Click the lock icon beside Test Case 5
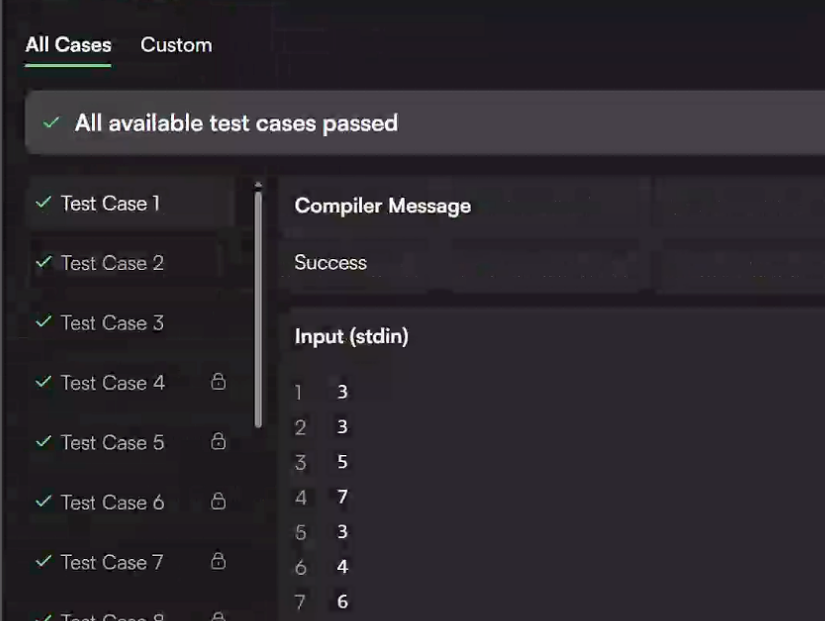Viewport: 825px width, 621px height. coord(218,442)
